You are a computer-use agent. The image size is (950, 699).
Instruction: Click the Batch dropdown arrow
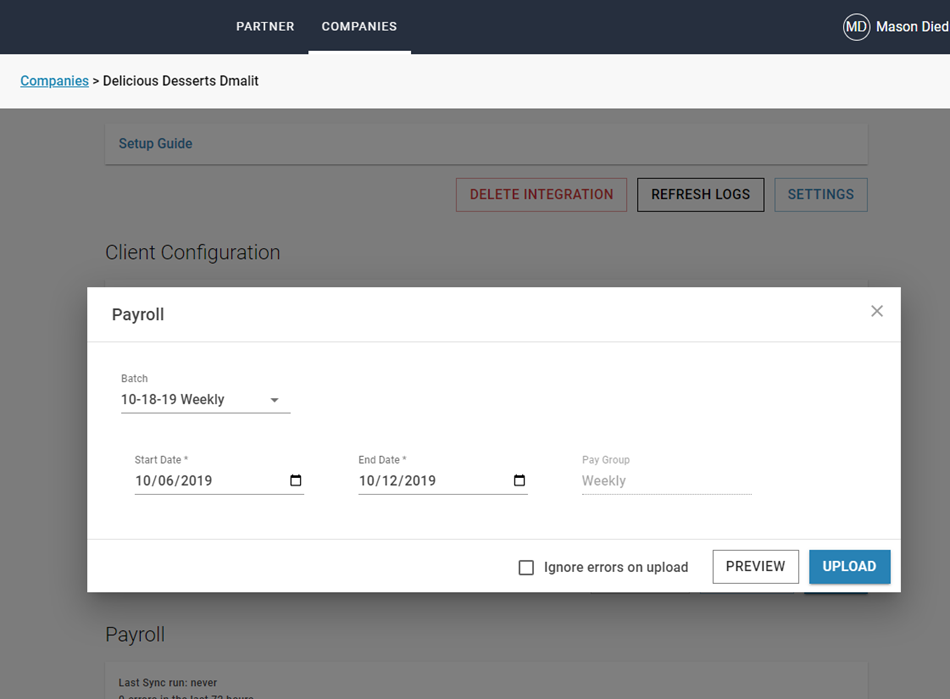click(274, 400)
